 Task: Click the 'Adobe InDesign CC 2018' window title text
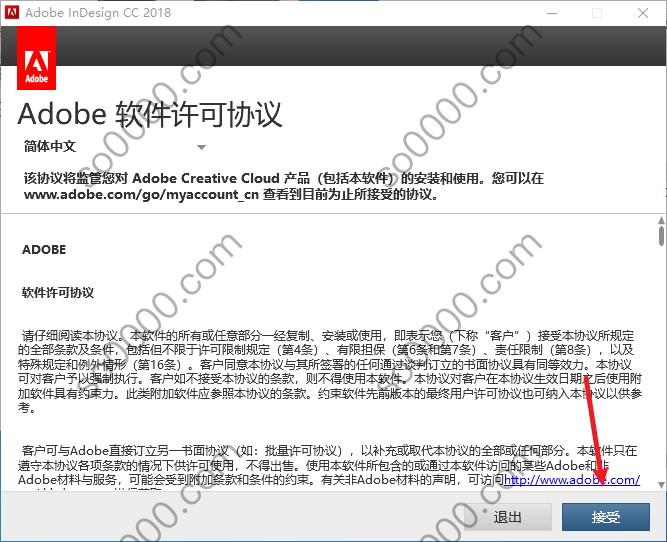[100, 13]
